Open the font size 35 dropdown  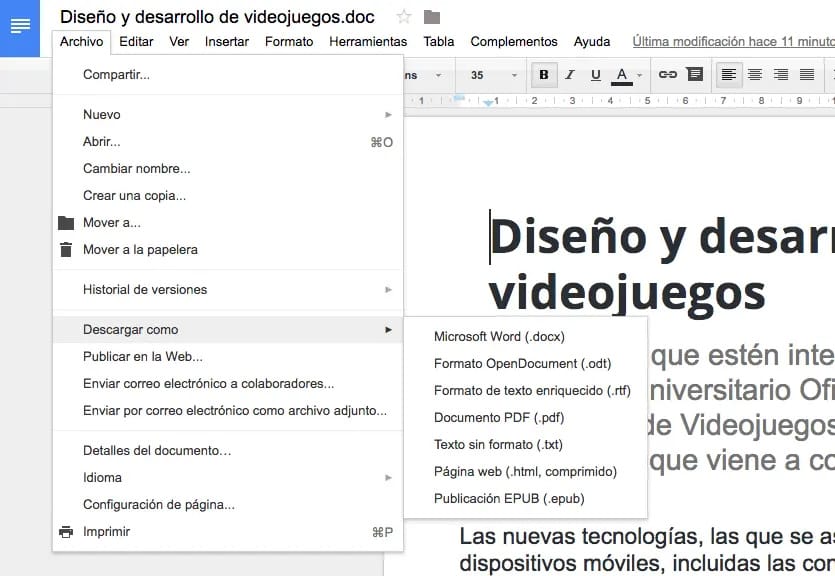[x=494, y=75]
